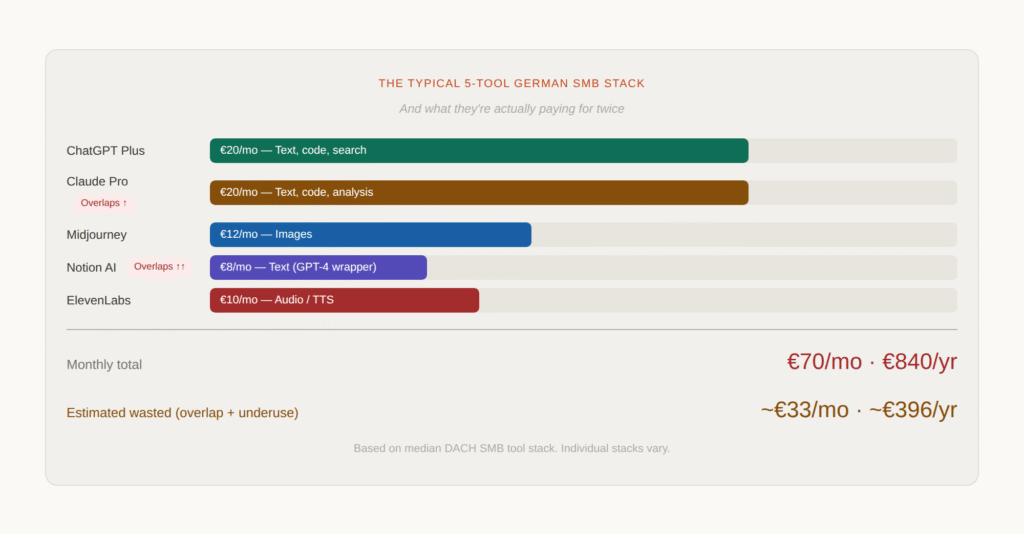Click the purple Notion AI price bar
The height and width of the screenshot is (534, 1024).
(318, 267)
